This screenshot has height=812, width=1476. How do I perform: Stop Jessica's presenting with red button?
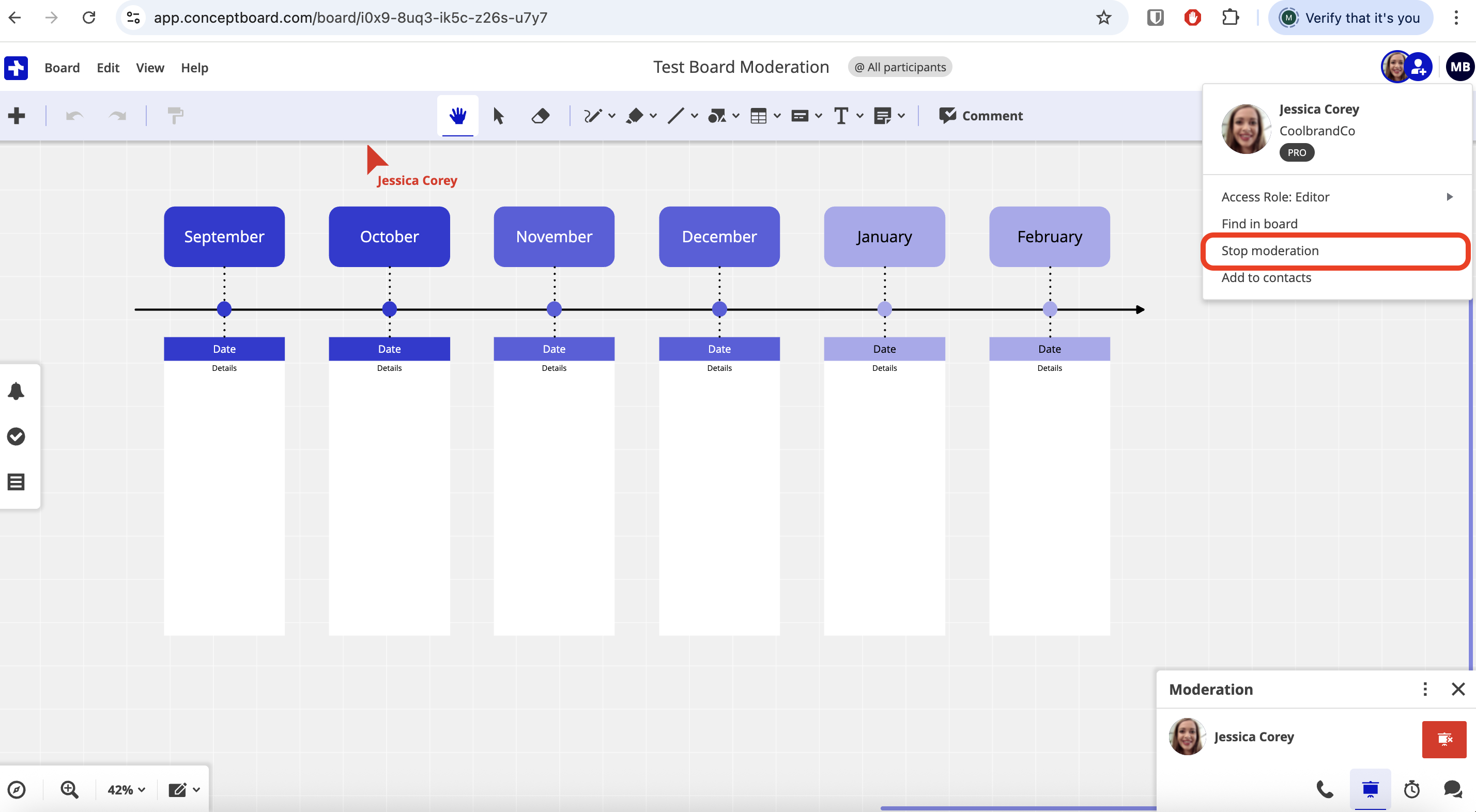(1444, 739)
